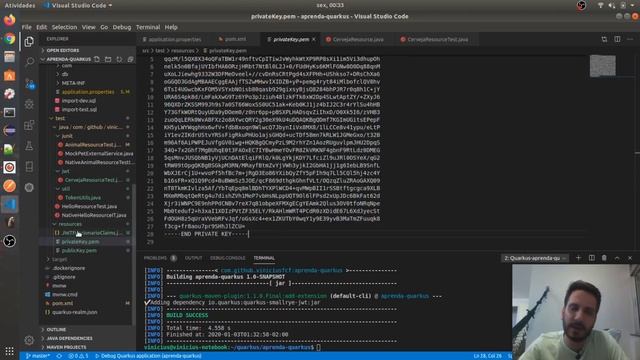The height and width of the screenshot is (360, 640).
Task: Click Ln 28, Col 26 in status bar
Action: [487, 356]
